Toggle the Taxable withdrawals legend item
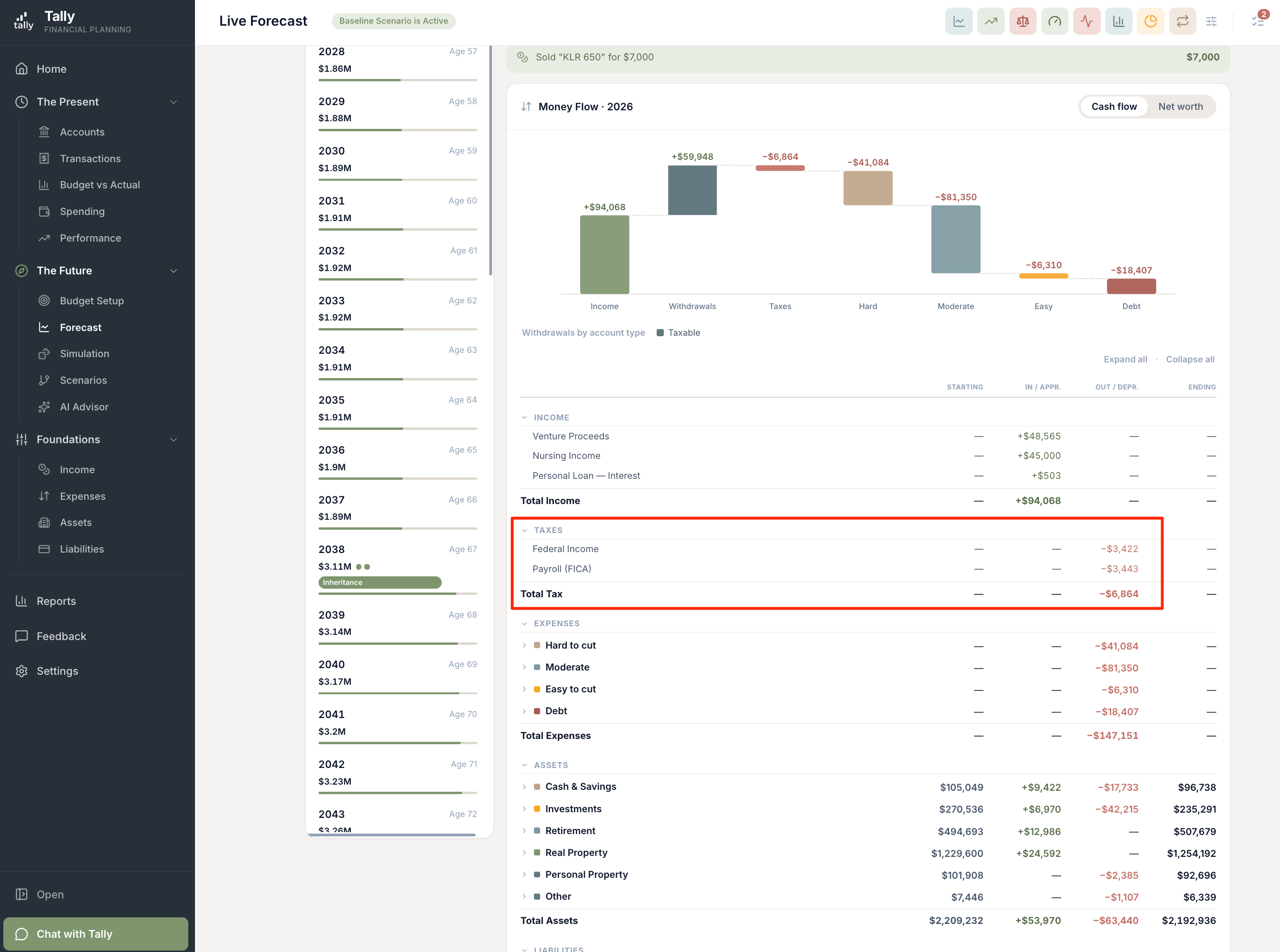Screen dimensions: 1280x952 pos(678,332)
